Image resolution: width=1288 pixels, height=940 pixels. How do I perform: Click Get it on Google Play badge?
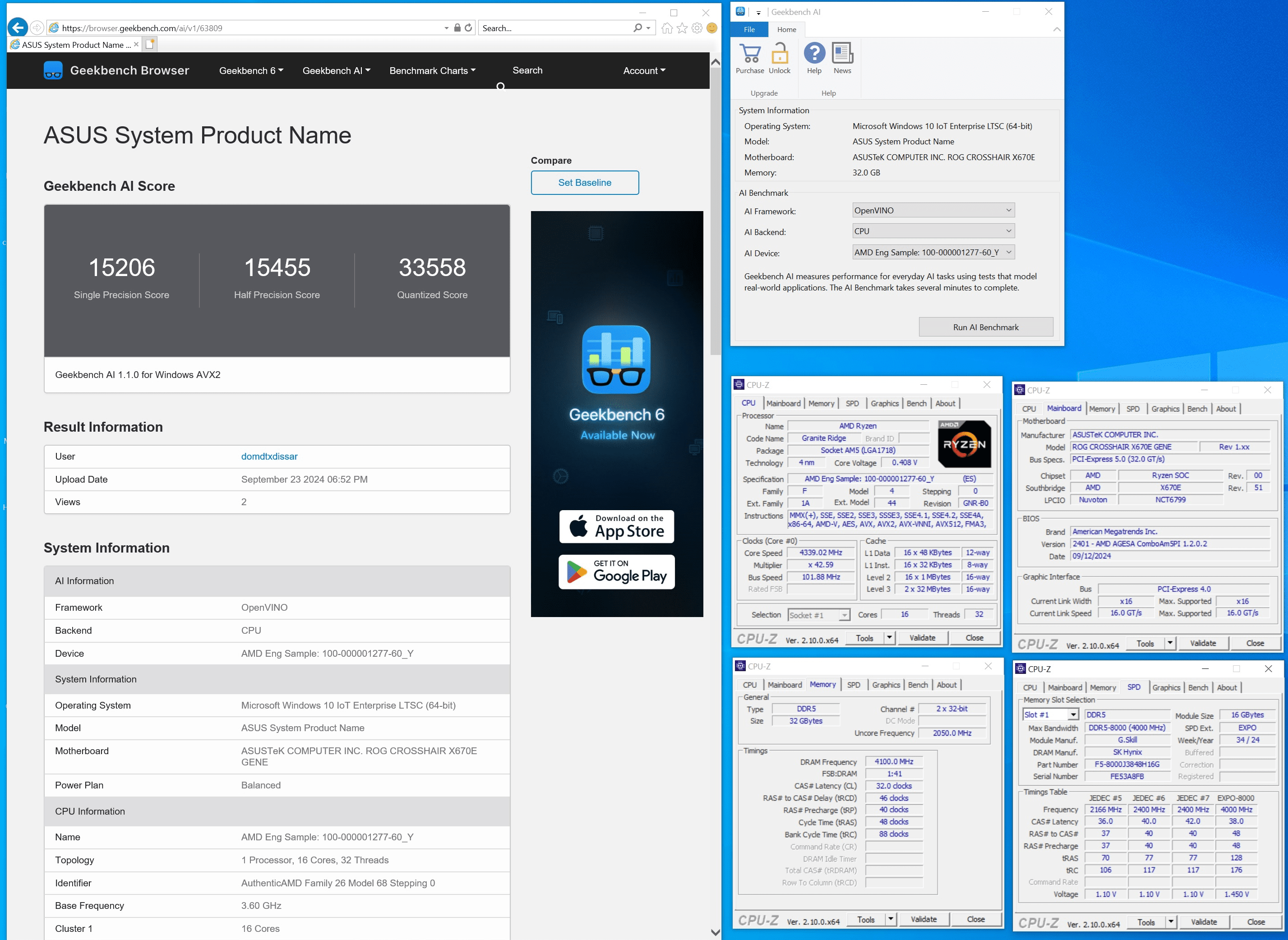click(616, 572)
